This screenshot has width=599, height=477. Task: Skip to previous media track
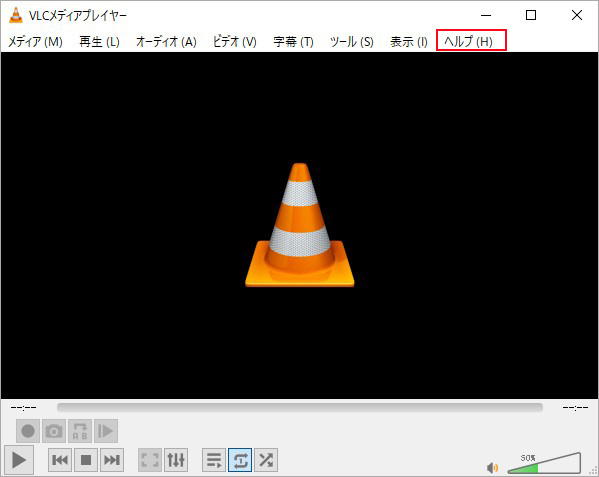click(x=60, y=460)
